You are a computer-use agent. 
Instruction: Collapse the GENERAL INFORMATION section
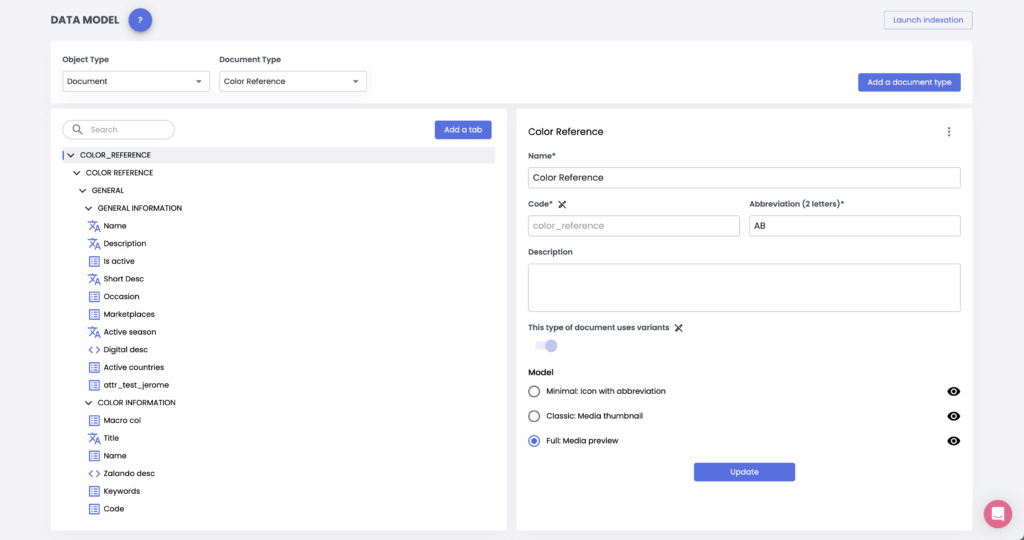click(89, 208)
